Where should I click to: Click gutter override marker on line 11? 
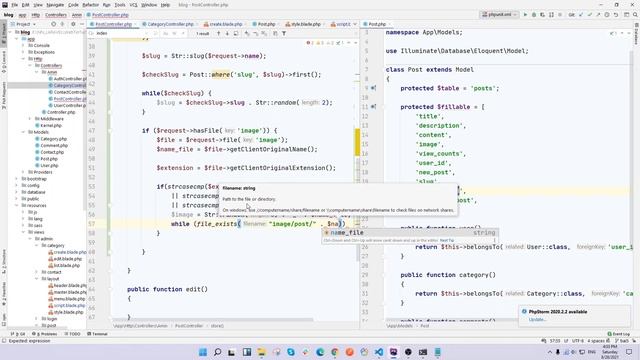pyautogui.click(x=373, y=107)
